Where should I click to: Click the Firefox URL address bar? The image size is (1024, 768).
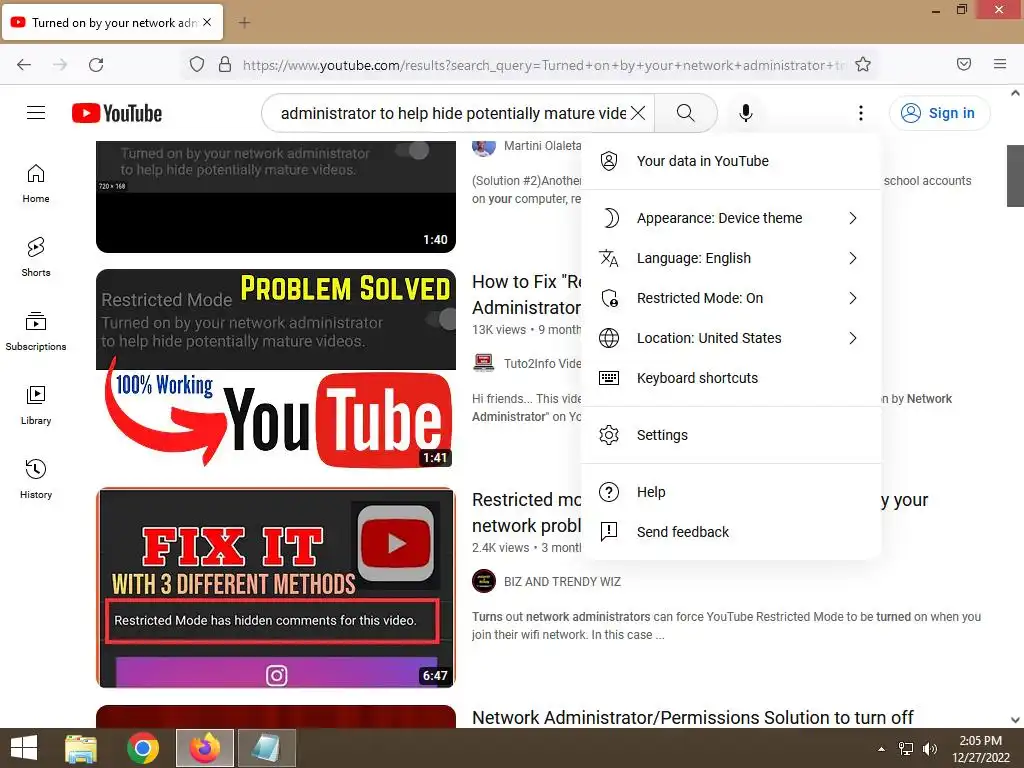[543, 65]
